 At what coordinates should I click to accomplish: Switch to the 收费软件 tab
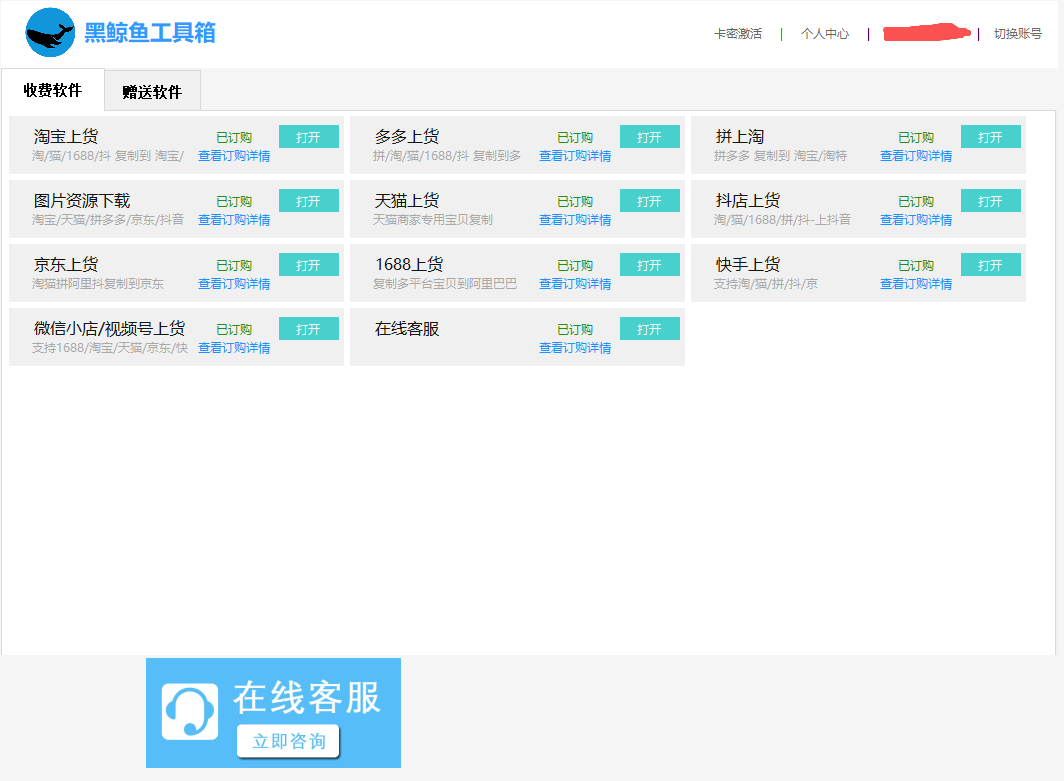pyautogui.click(x=53, y=90)
